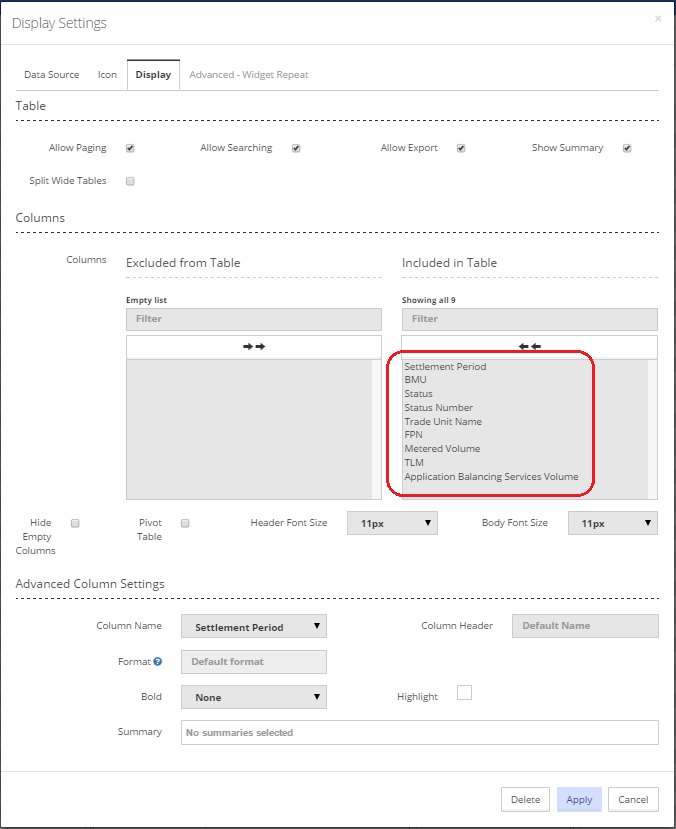Close the Display Settings dialog with X

click(658, 19)
